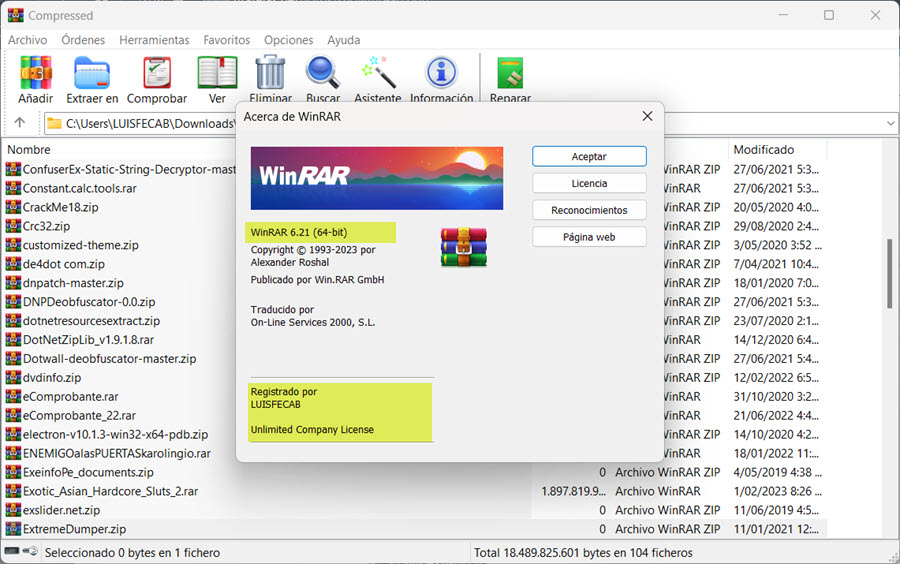Select dotnetresourcesextract.zip file
Viewport: 900px width, 564px height.
[x=91, y=321]
